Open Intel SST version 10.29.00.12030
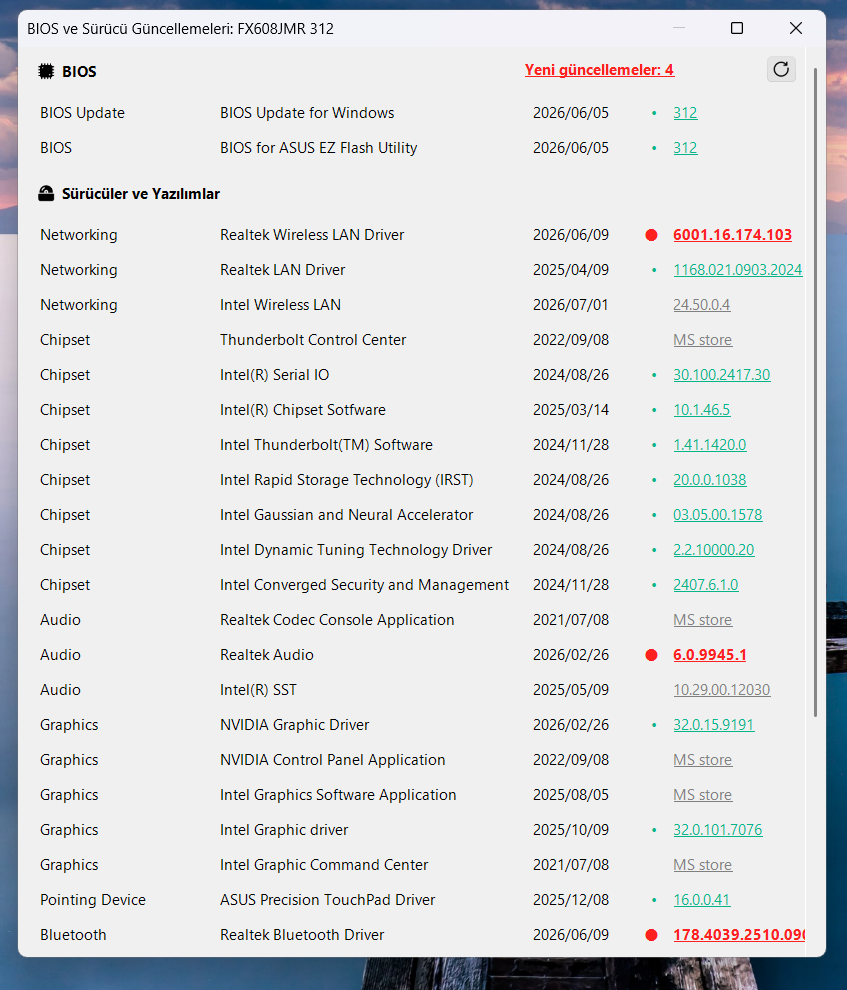This screenshot has height=990, width=847. click(721, 690)
